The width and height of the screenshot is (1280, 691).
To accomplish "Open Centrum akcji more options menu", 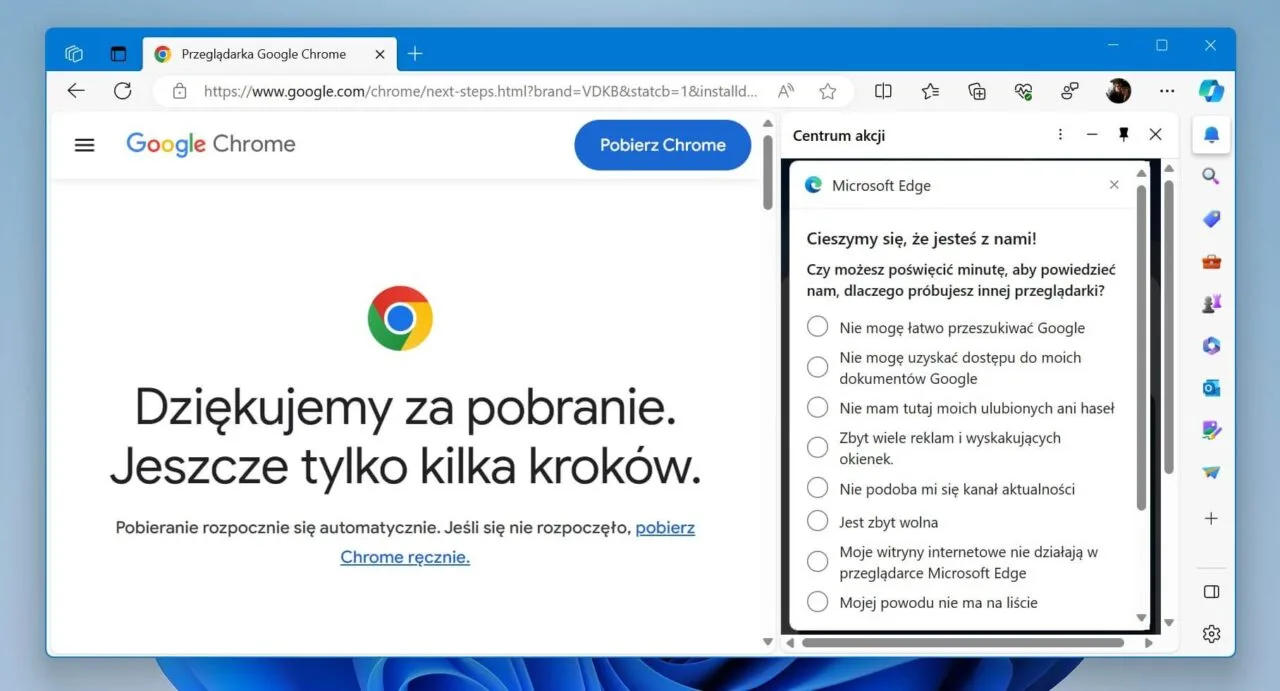I will coord(1060,135).
